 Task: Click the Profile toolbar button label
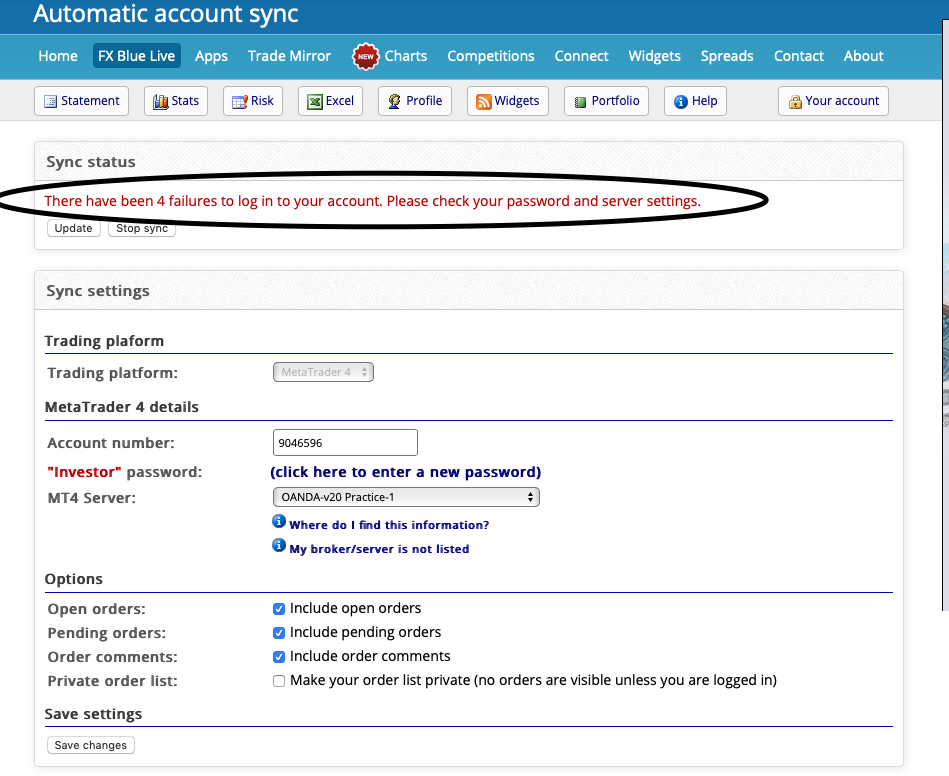pyautogui.click(x=424, y=101)
